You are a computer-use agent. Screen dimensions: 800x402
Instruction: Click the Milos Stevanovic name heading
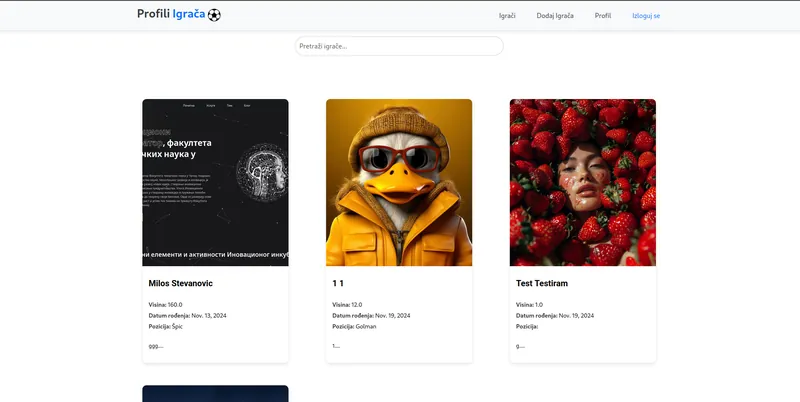click(181, 283)
